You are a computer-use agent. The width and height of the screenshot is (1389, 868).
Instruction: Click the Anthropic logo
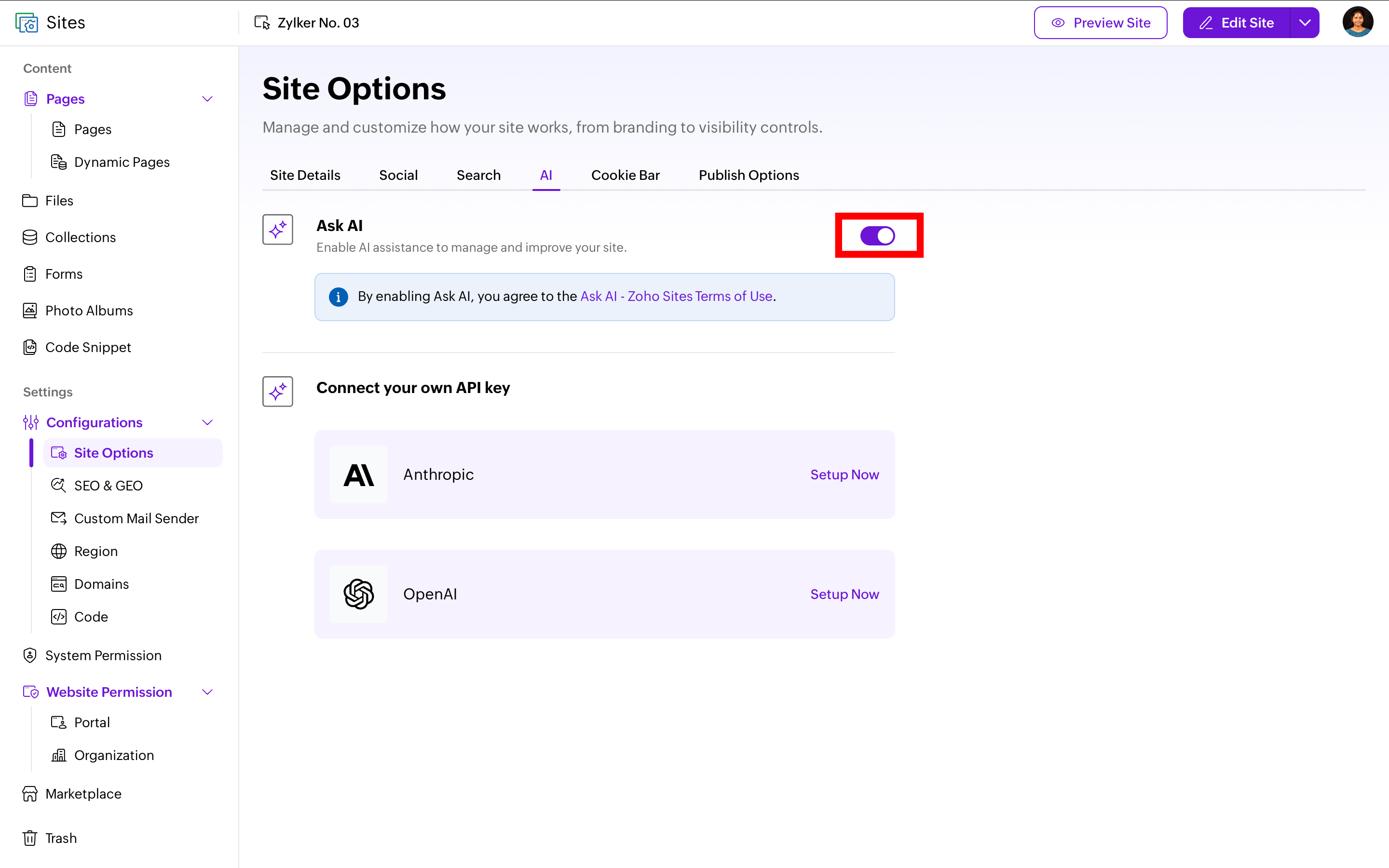(359, 475)
